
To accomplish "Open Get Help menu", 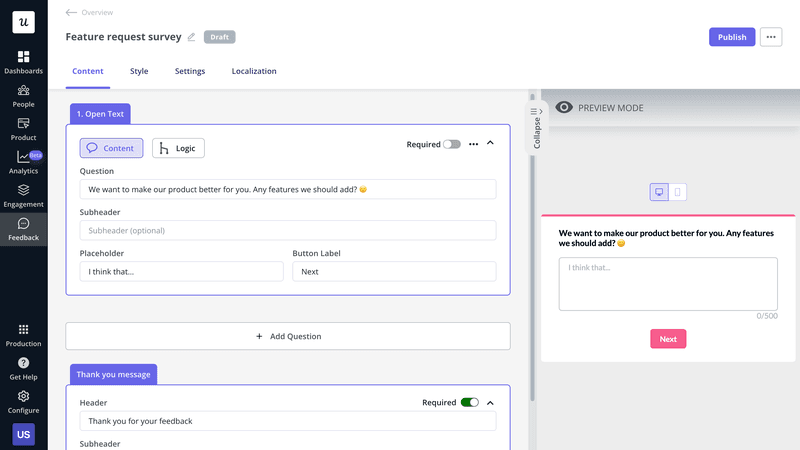I will pos(23,368).
